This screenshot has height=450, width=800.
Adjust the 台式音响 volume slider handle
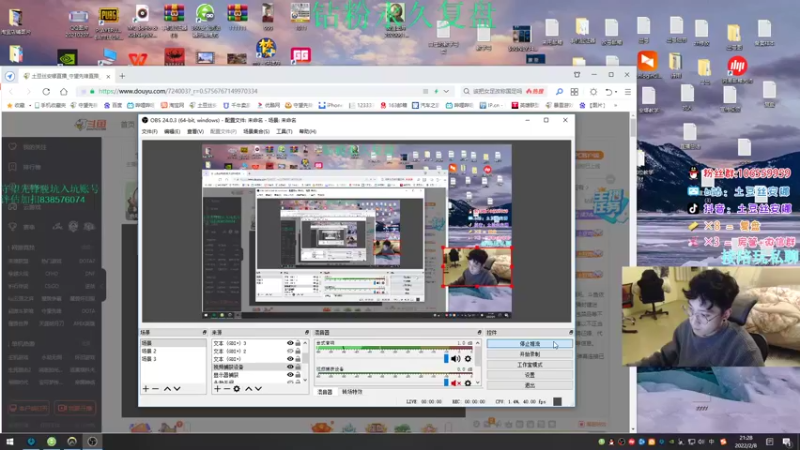pos(446,359)
